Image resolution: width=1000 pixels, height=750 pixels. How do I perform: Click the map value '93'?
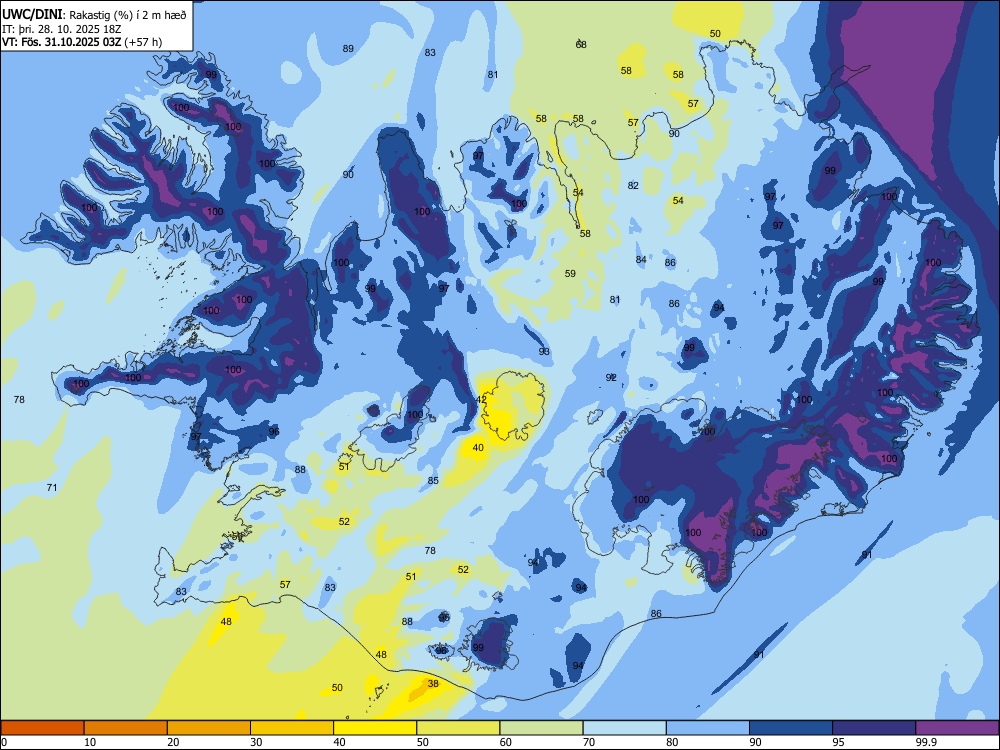pos(544,351)
